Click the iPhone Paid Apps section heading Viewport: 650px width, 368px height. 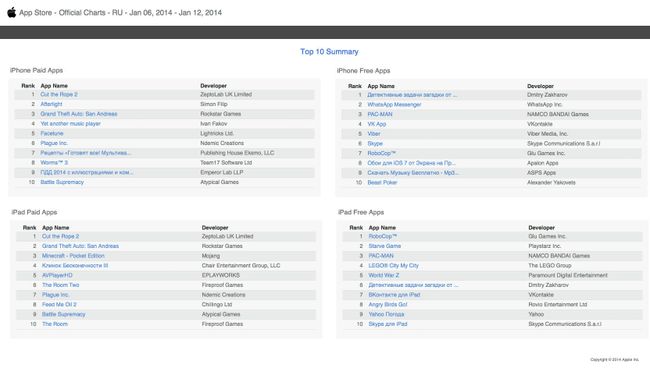[36, 70]
